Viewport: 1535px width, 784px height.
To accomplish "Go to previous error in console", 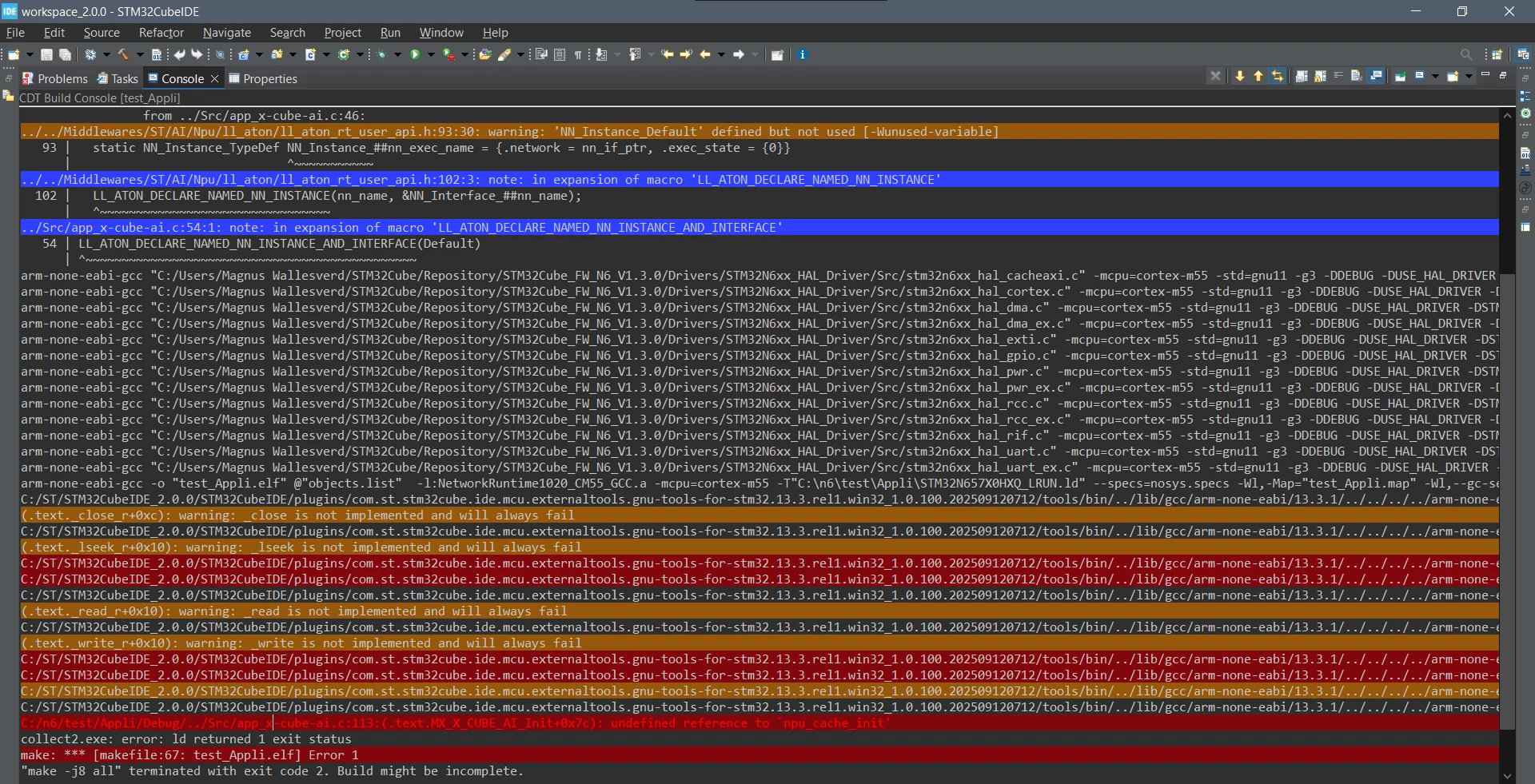I will click(1258, 76).
